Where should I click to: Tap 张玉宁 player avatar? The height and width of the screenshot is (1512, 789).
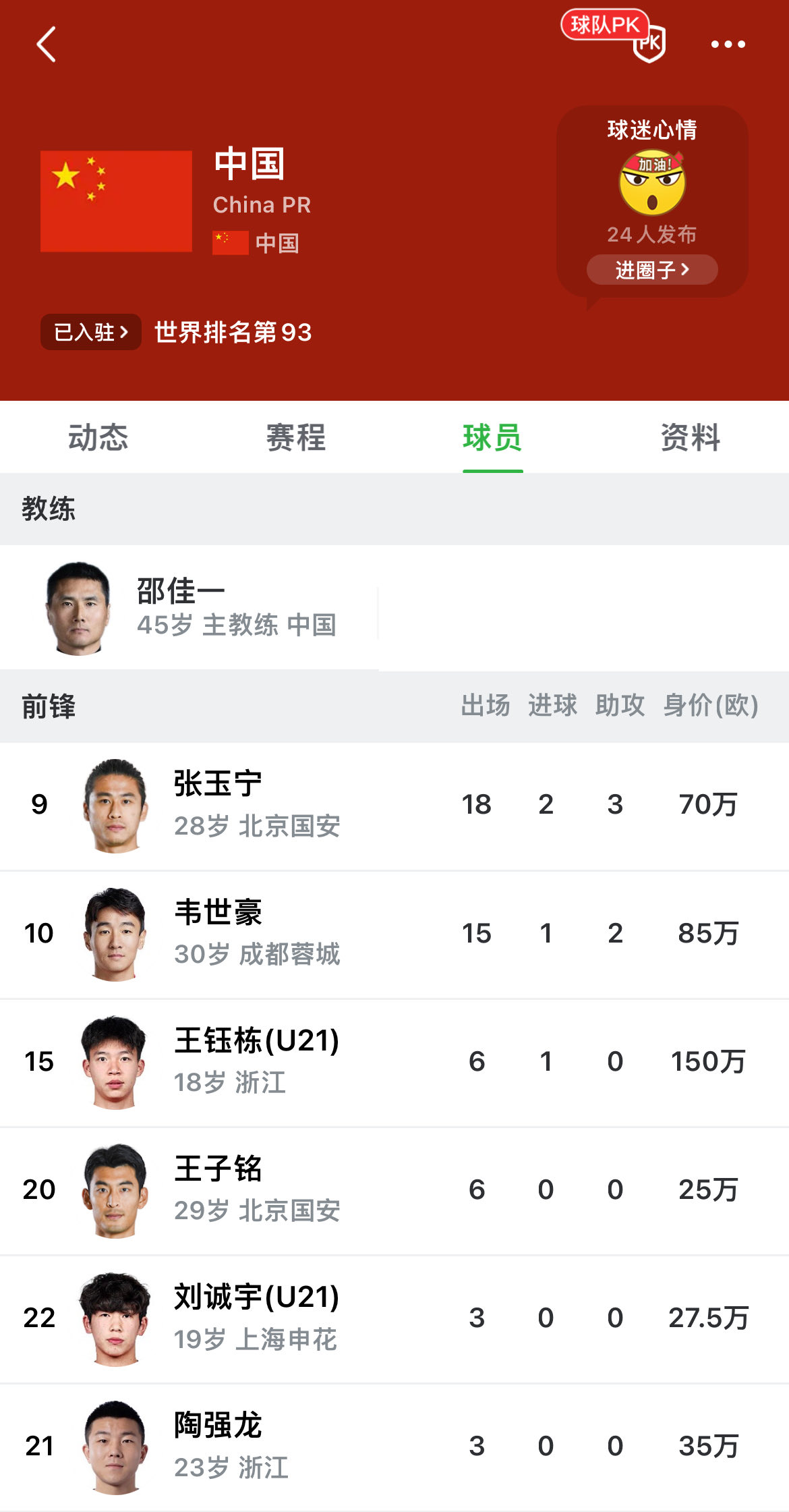coord(115,806)
